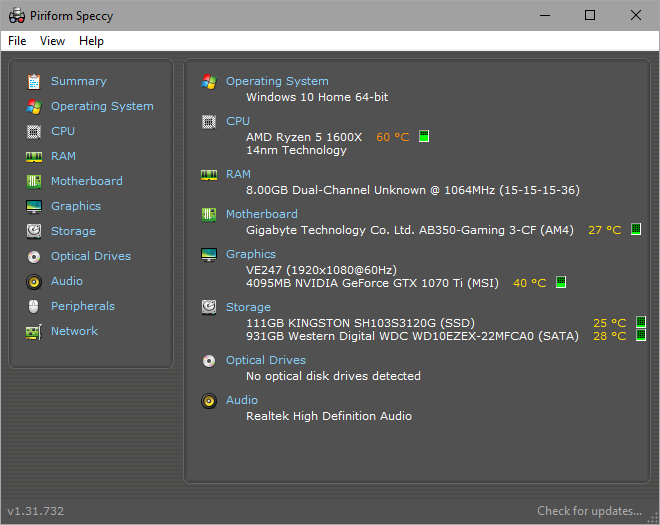Click the Optical Drives disc icon in summary panel

[209, 361]
